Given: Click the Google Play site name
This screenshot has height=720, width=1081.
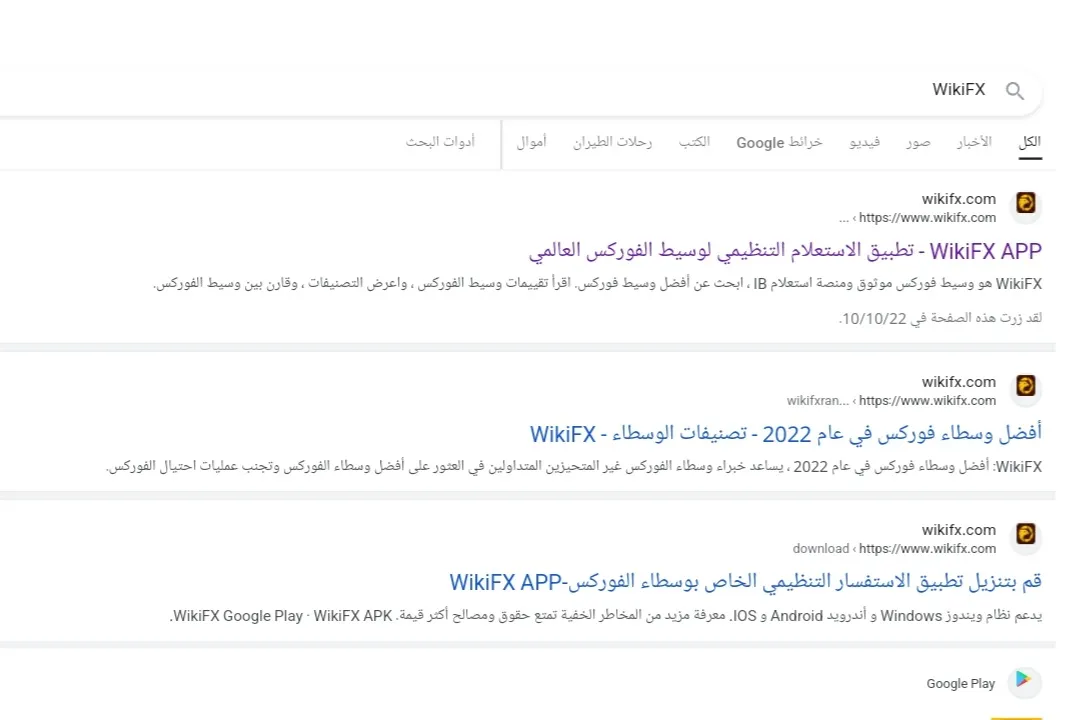Looking at the screenshot, I should tap(960, 683).
